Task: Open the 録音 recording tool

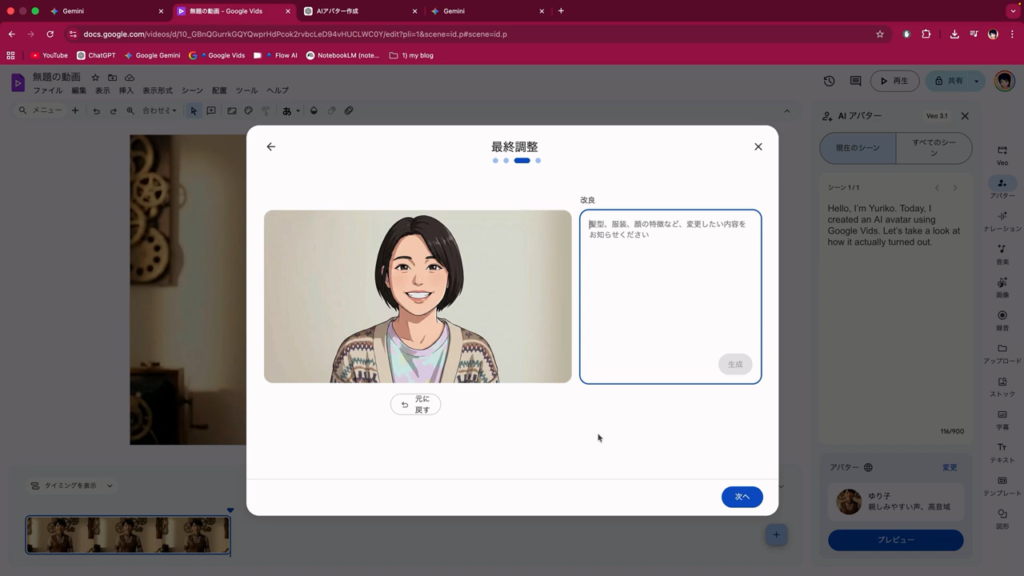Action: tap(1002, 319)
